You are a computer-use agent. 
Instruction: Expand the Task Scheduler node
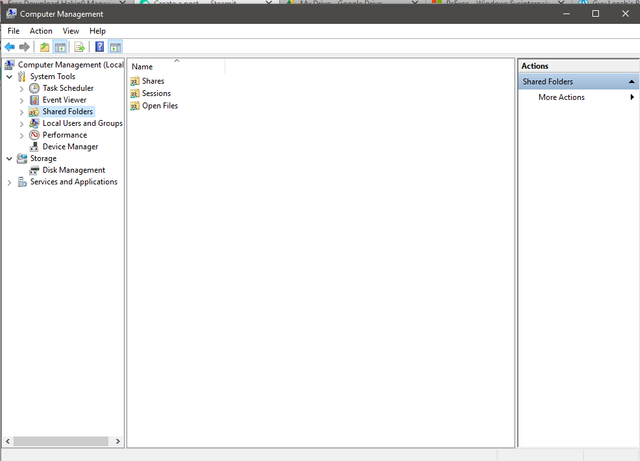(x=22, y=89)
